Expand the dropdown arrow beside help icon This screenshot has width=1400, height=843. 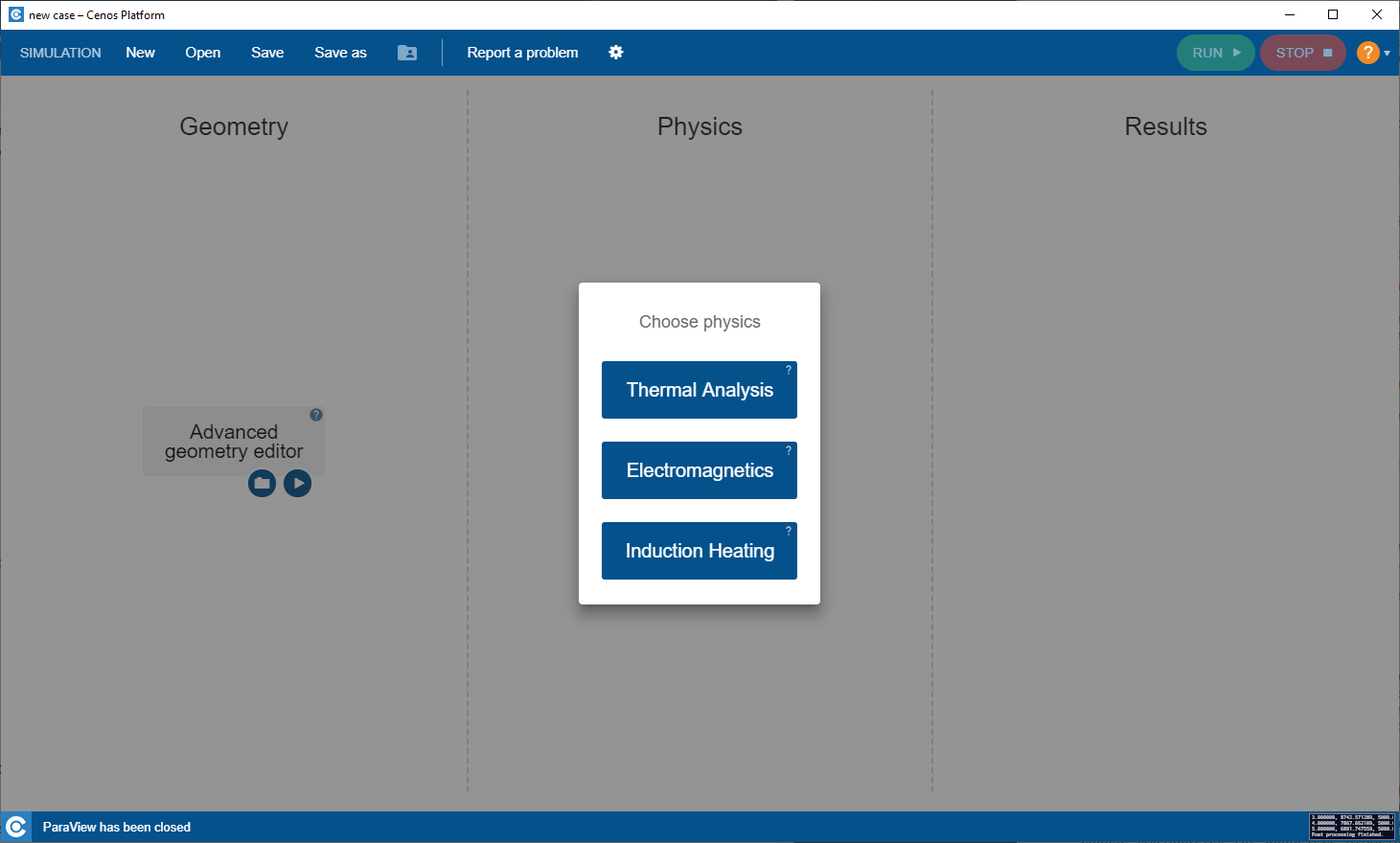pyautogui.click(x=1388, y=54)
